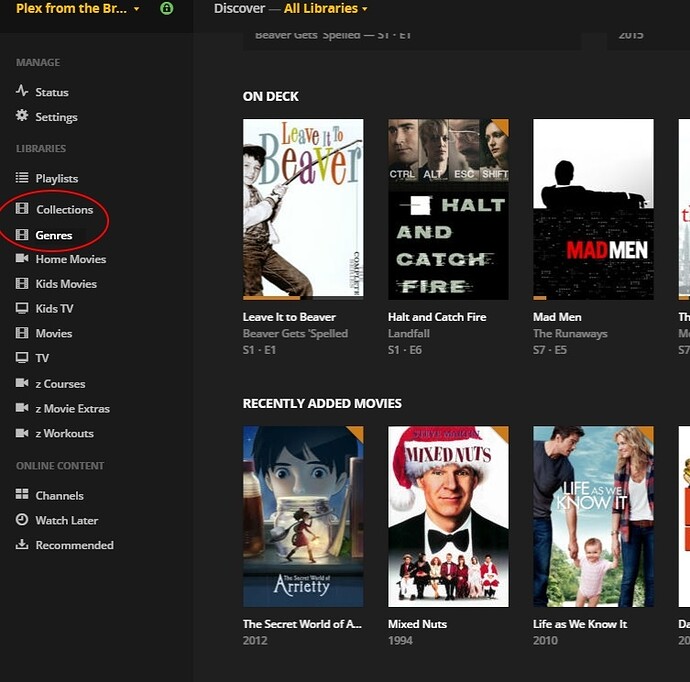
Task: Click The Secret World of A... title
Action: (x=302, y=624)
